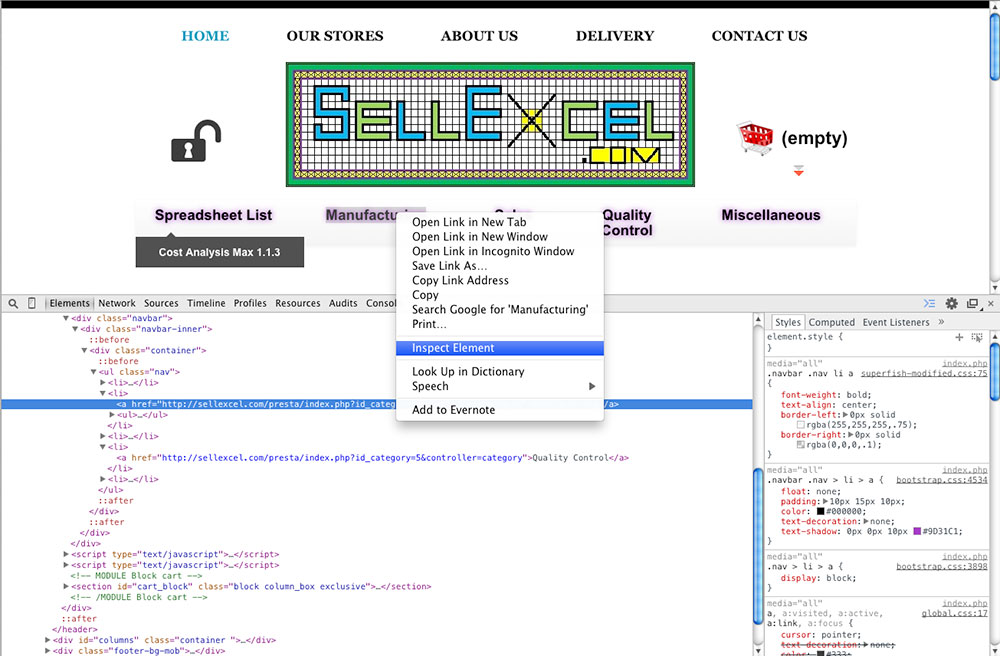Screen dimensions: 1000x656
Task: Select Look Up in Dictionary
Action: point(500,372)
